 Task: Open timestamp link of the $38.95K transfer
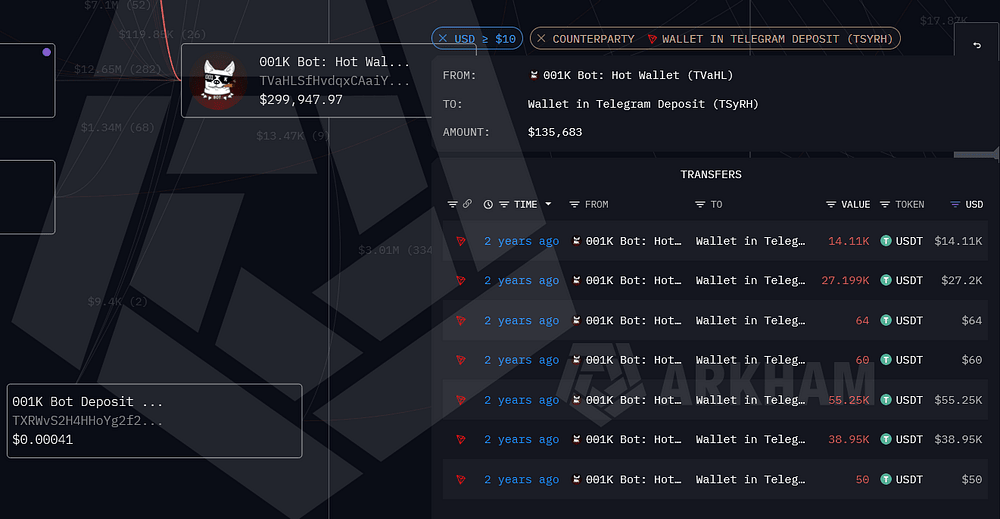pyautogui.click(x=521, y=440)
